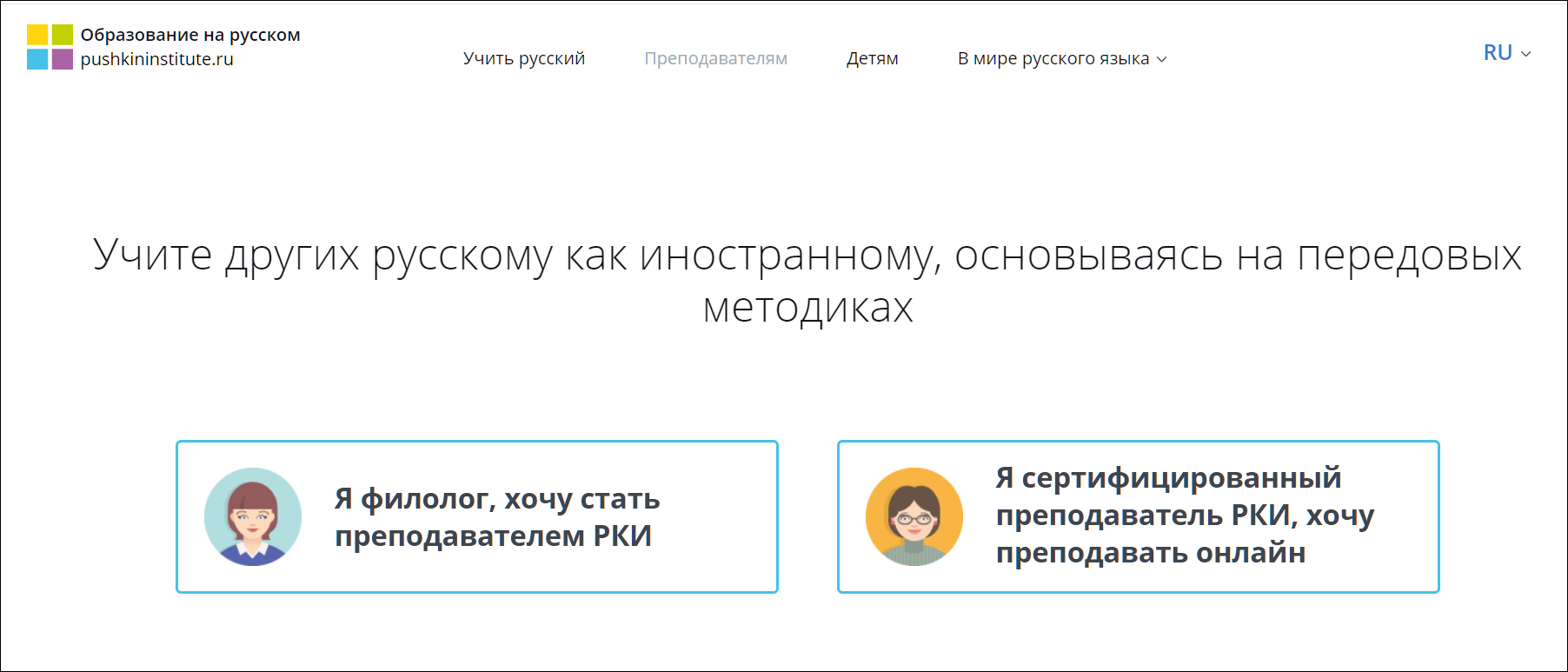Click the teacher avatar with orange background
Screen dimensions: 1568x672
[914, 517]
